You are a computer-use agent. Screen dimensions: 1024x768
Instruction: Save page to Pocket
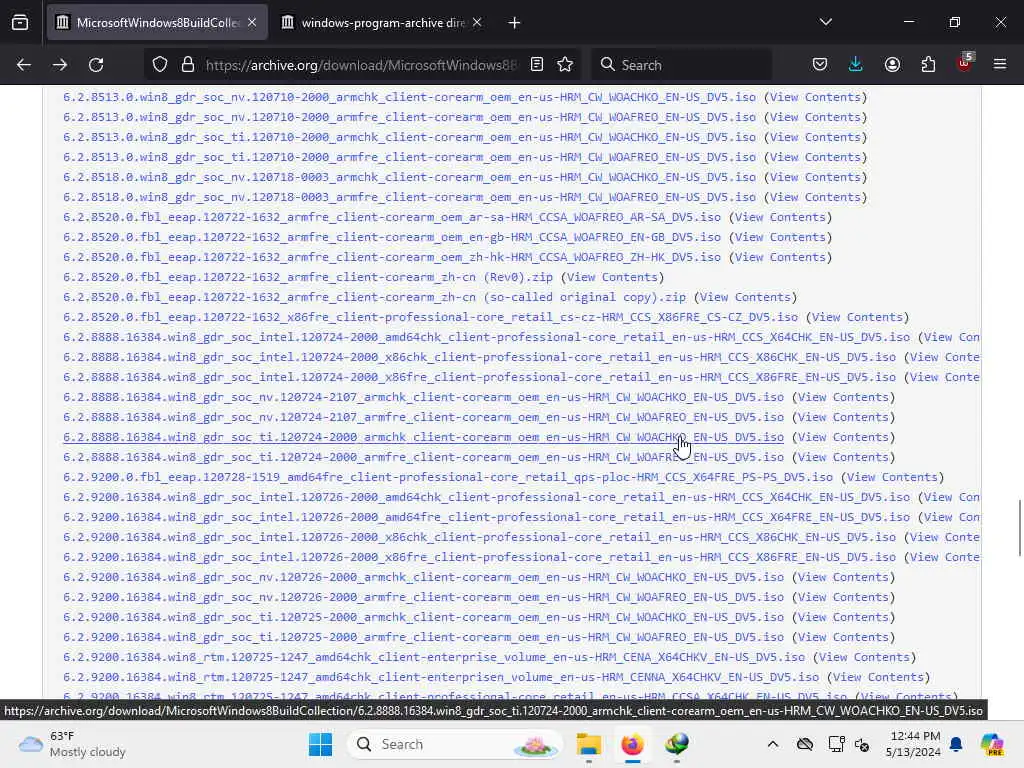(x=820, y=65)
